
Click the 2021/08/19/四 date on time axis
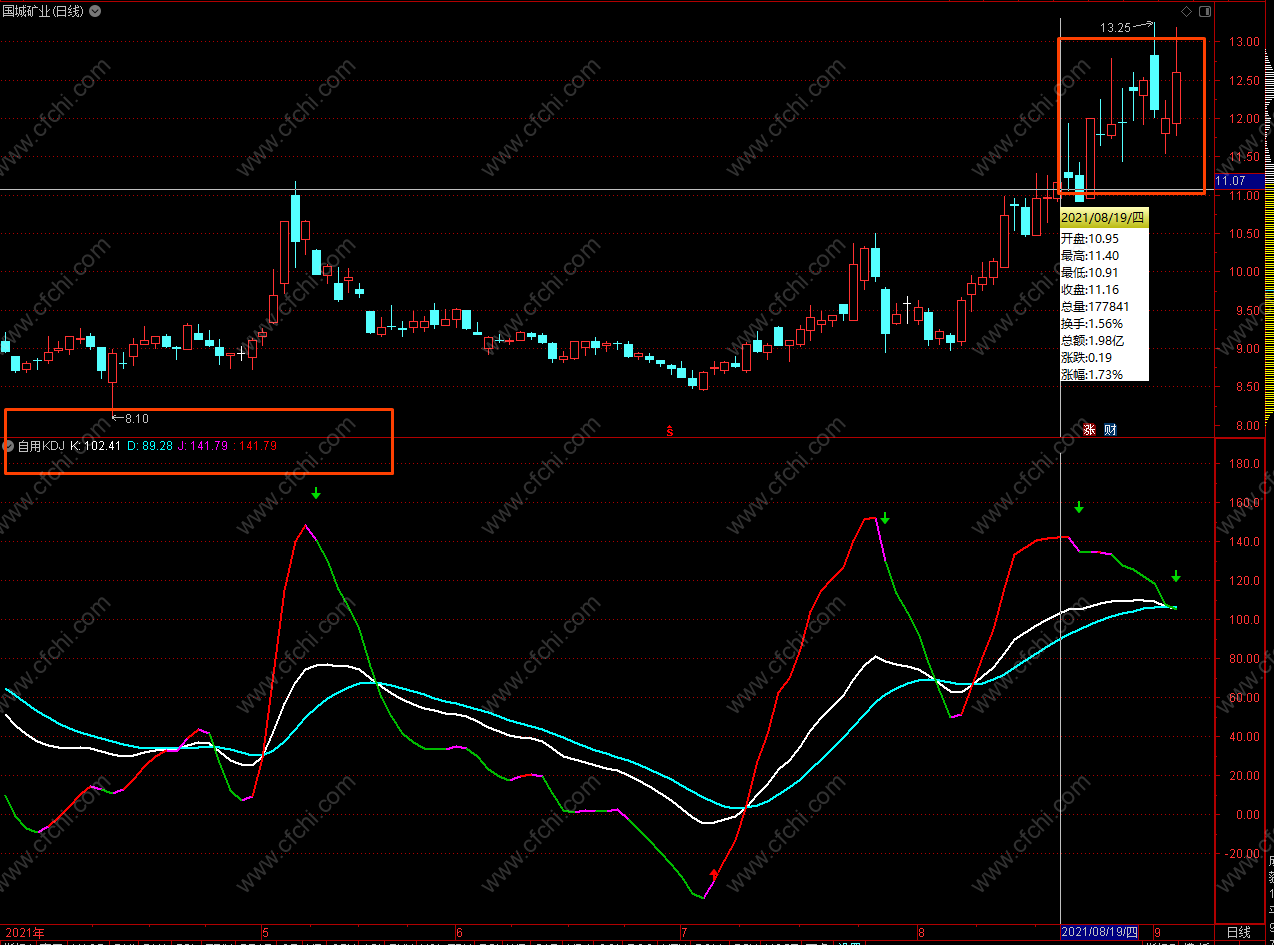pos(1099,932)
